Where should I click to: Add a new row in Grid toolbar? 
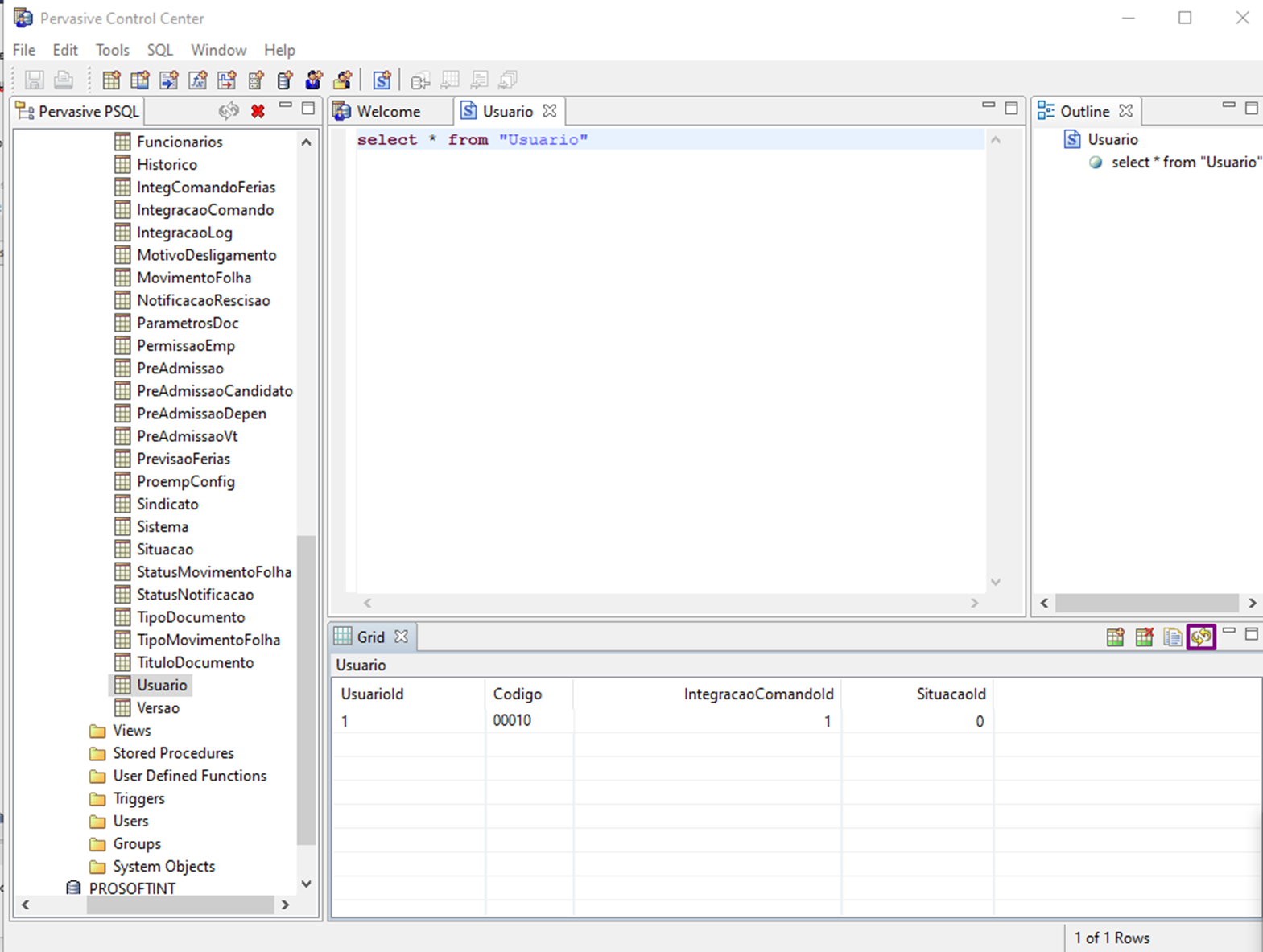[x=1115, y=637]
